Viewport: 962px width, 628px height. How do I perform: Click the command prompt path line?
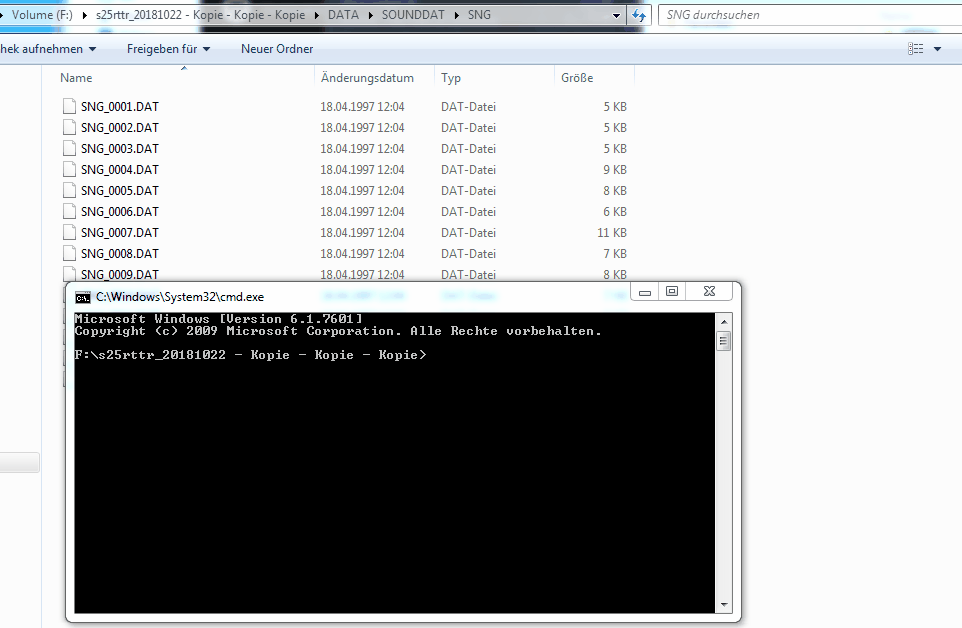tap(250, 355)
